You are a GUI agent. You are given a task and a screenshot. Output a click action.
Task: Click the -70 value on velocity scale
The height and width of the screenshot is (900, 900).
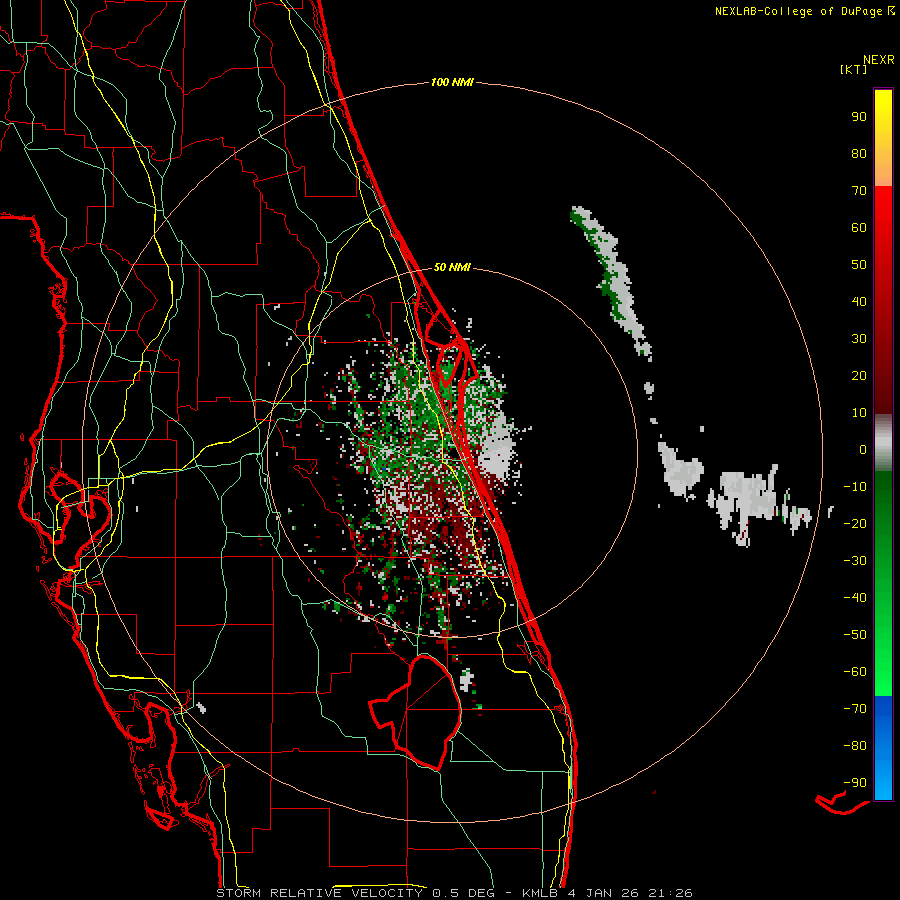(855, 709)
